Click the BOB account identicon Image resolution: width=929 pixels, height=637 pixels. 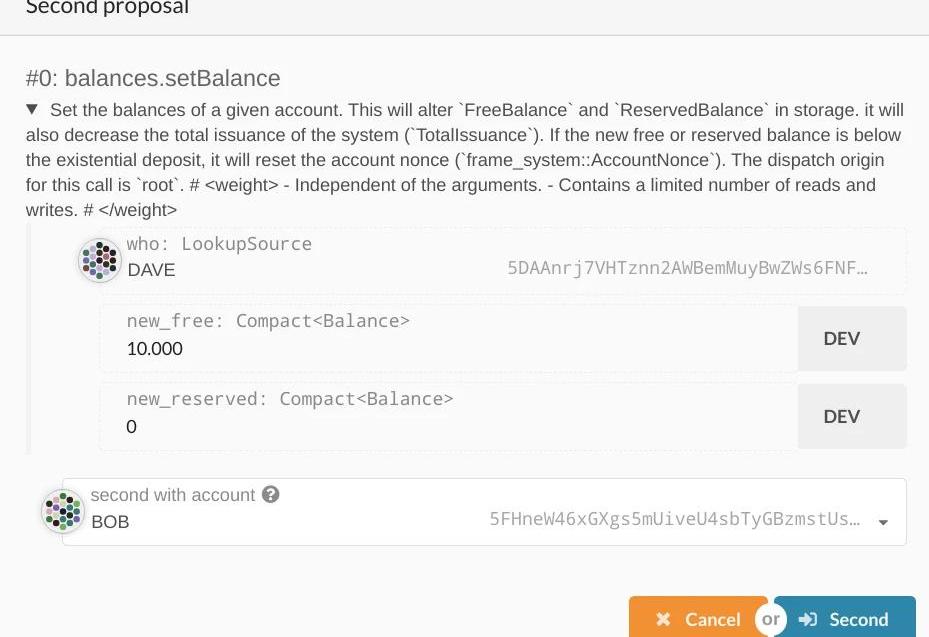pos(63,511)
